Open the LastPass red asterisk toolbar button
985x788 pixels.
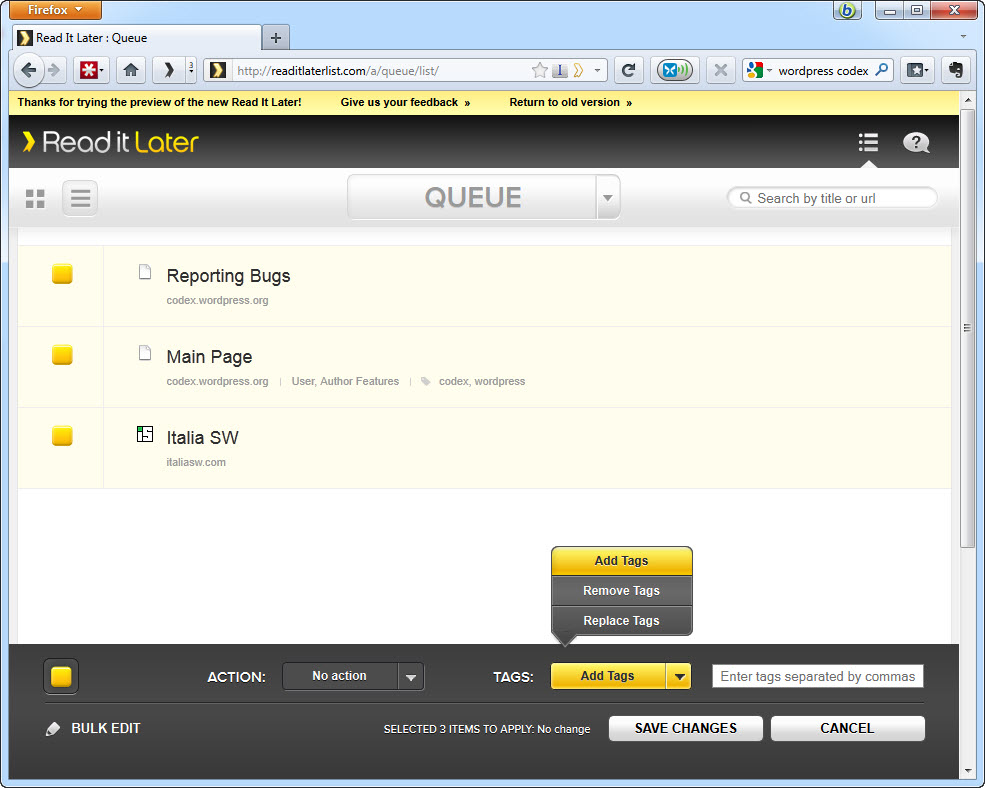click(x=89, y=70)
